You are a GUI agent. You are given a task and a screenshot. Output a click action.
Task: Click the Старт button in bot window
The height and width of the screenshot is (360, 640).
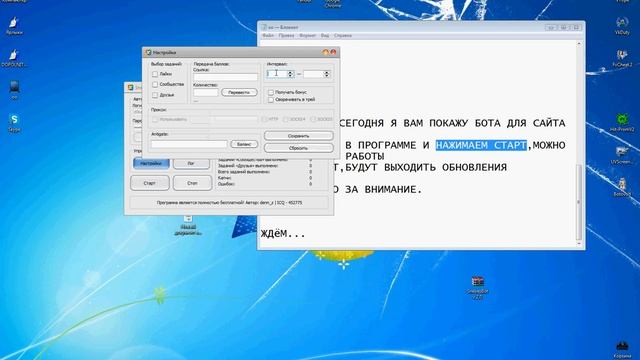150,183
